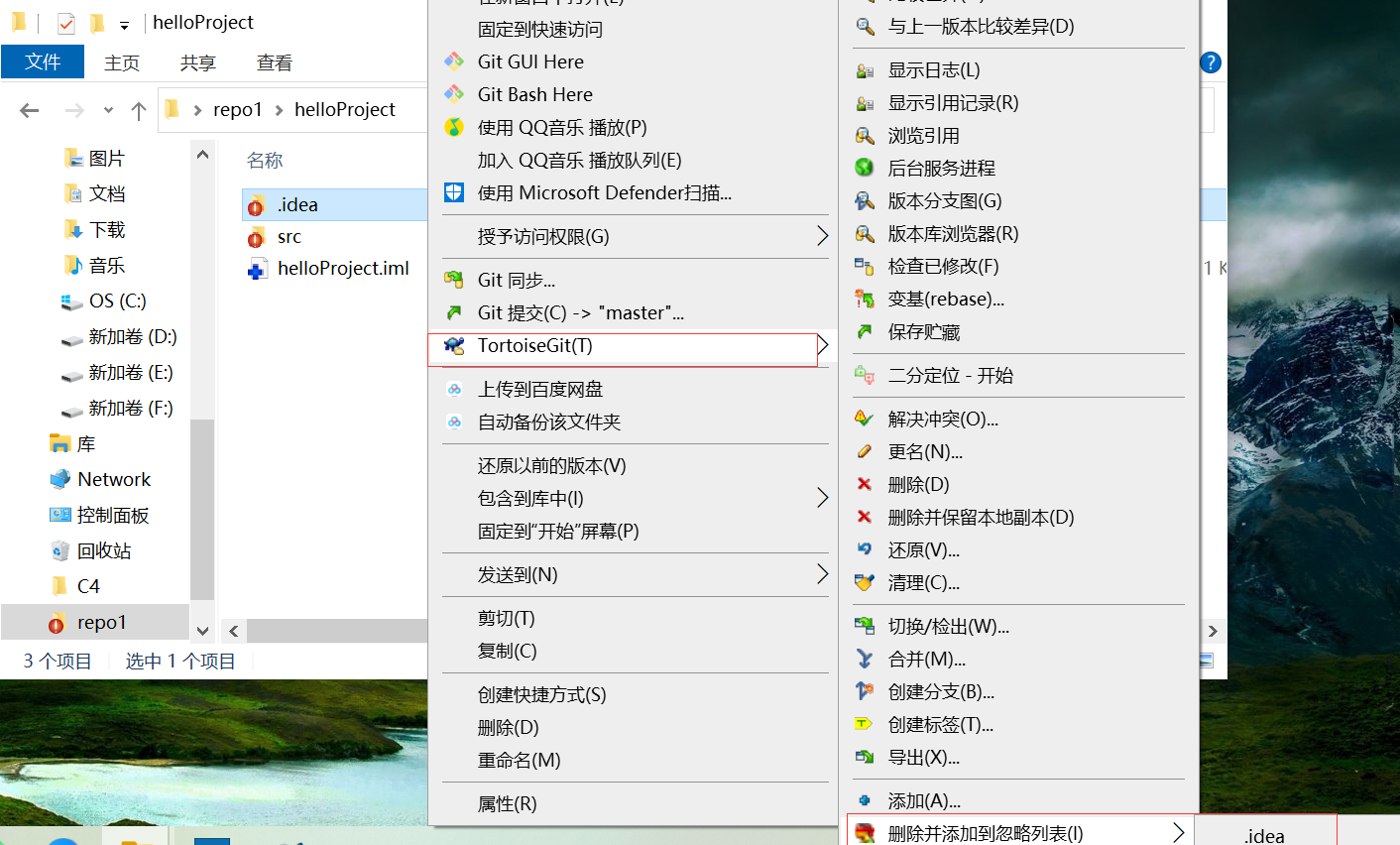Switch to the 主页 ribbon tab

122,62
